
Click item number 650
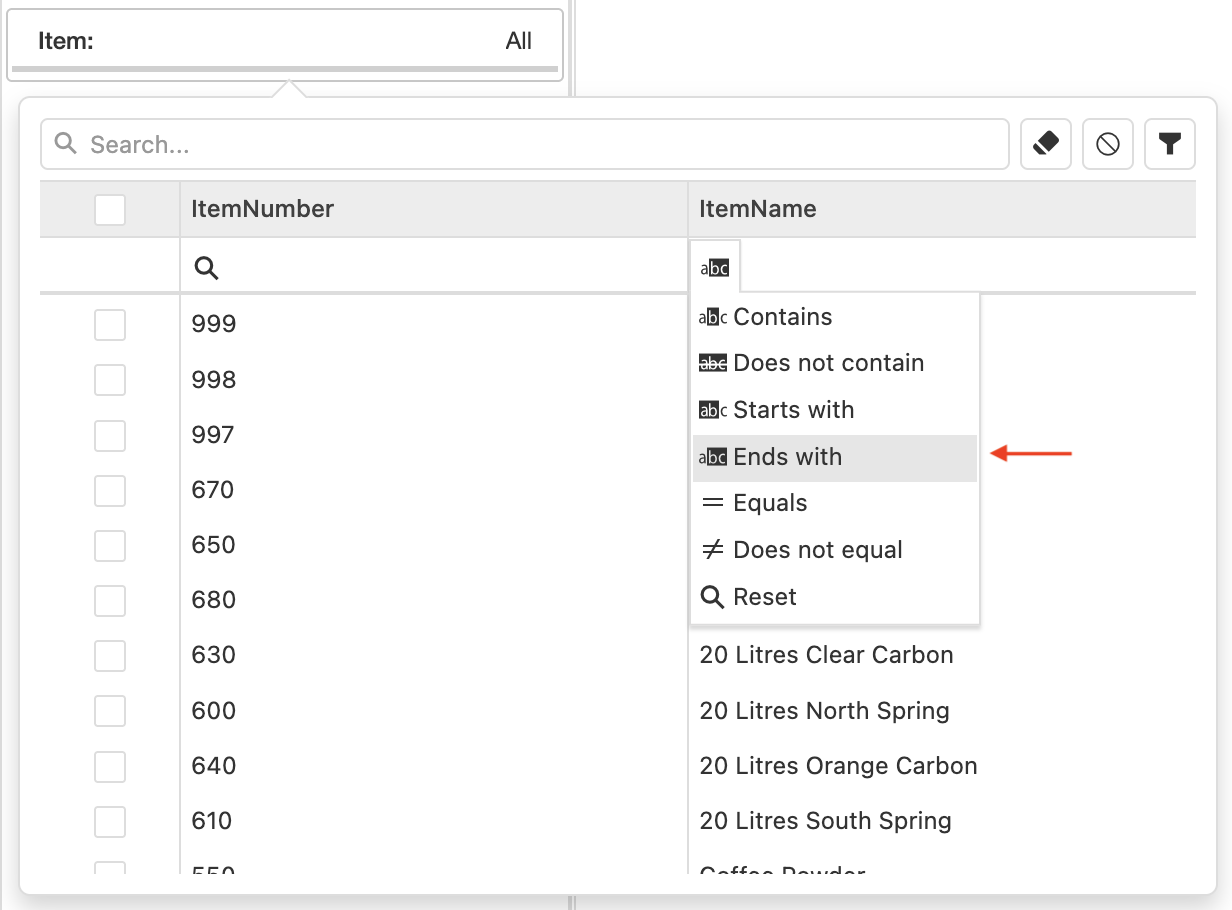(x=214, y=545)
